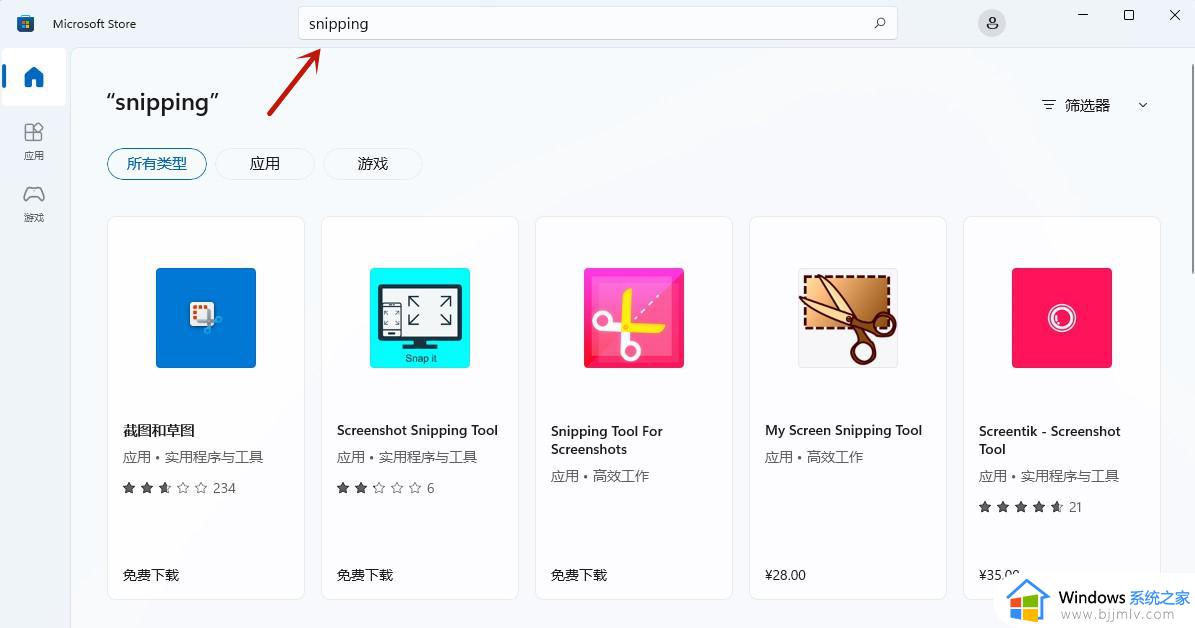Open Screentik app icon
1195x628 pixels.
point(1062,318)
